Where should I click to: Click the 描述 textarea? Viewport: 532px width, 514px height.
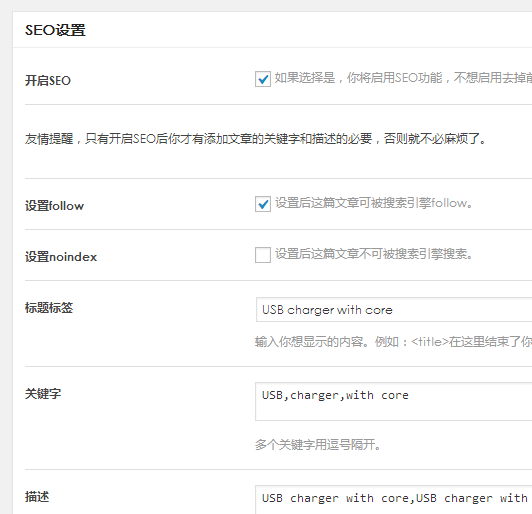point(394,500)
